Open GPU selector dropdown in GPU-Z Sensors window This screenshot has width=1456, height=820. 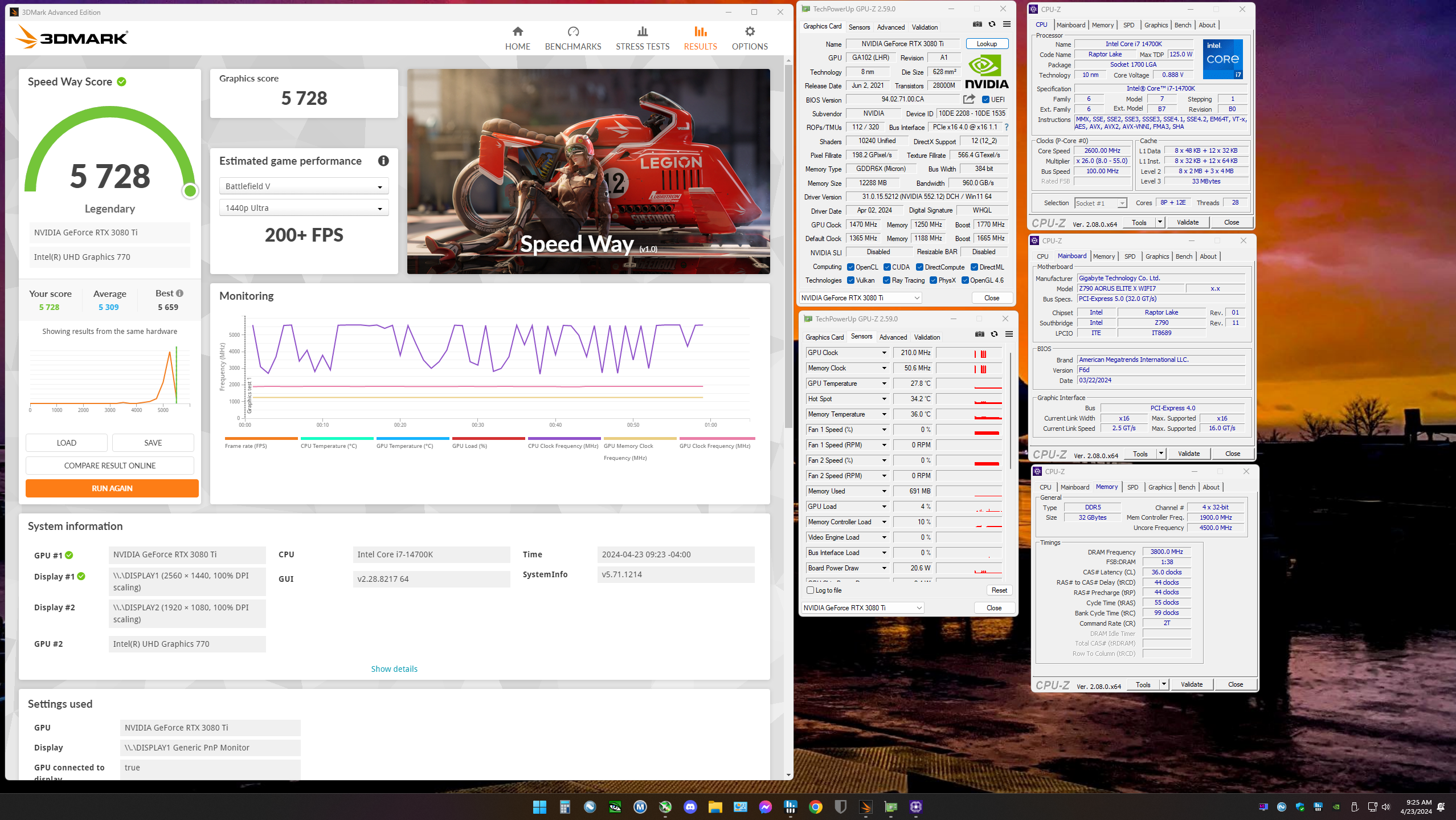(862, 608)
